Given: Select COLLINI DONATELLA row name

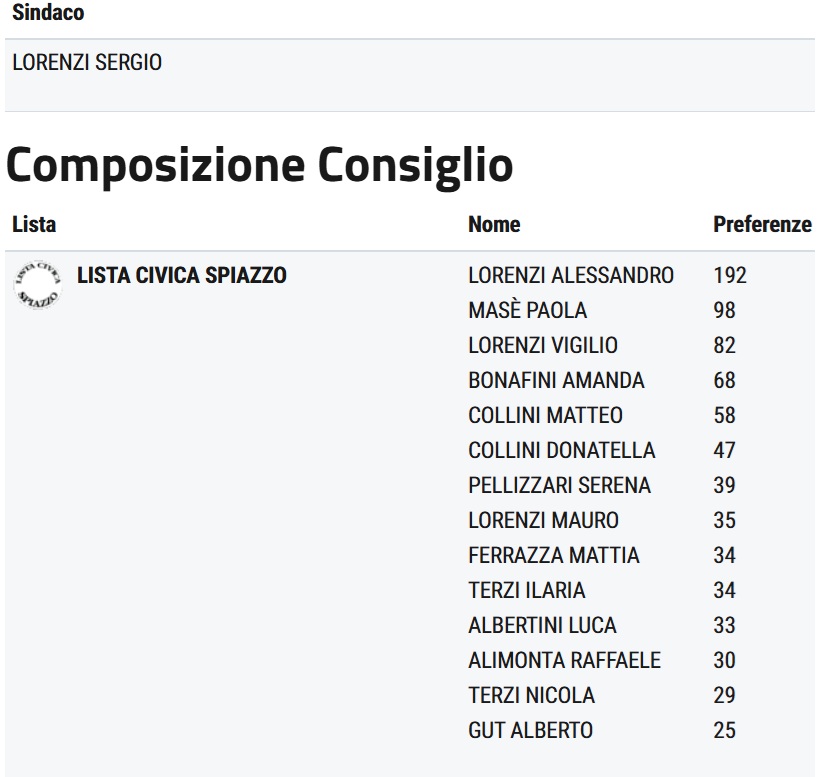Looking at the screenshot, I should [561, 450].
